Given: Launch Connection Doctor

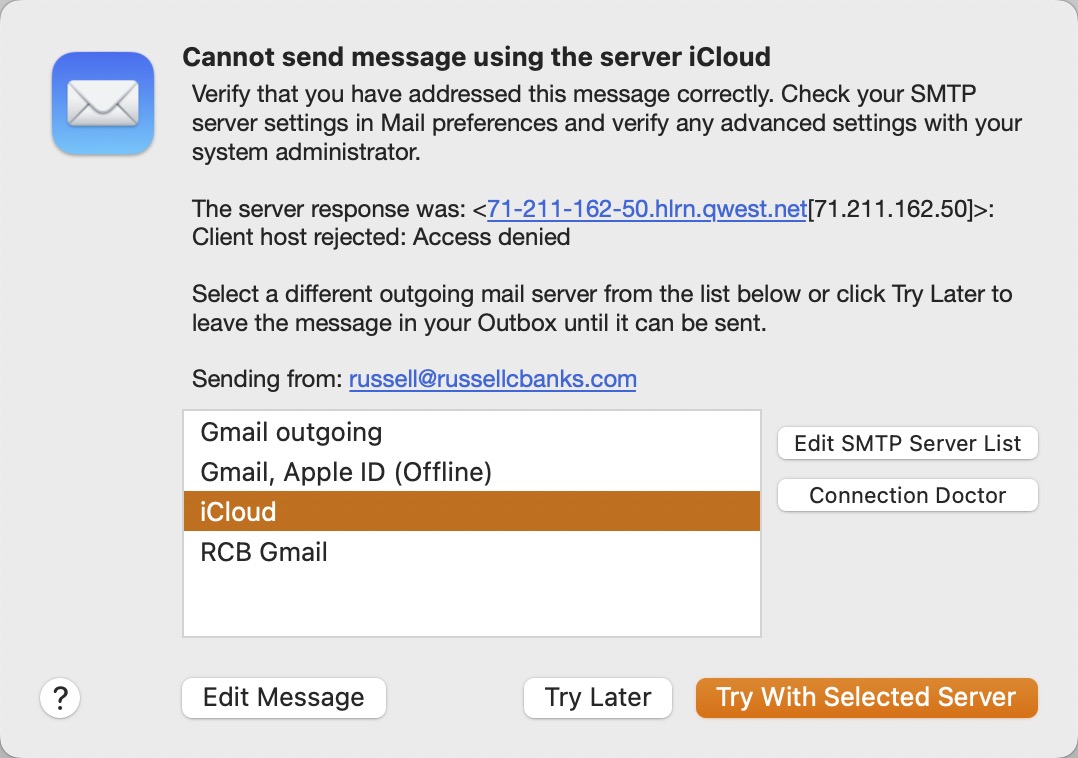Looking at the screenshot, I should [907, 495].
